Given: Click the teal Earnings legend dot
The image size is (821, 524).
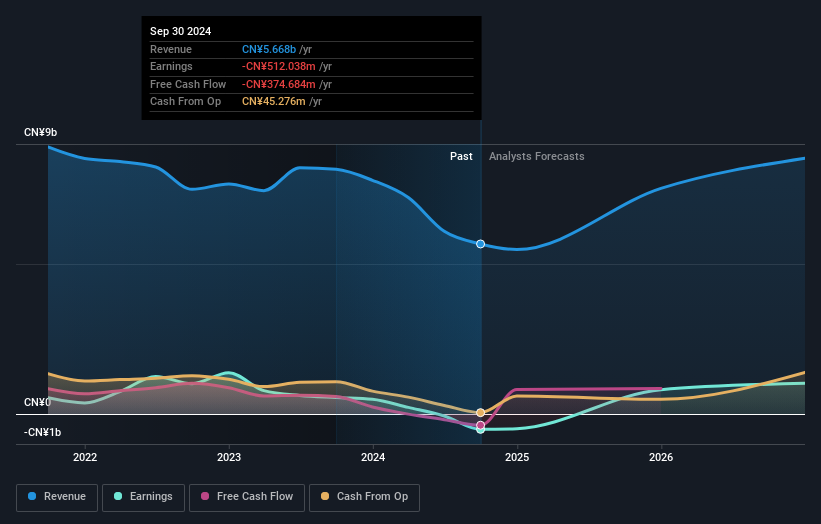Looking at the screenshot, I should click(x=118, y=496).
